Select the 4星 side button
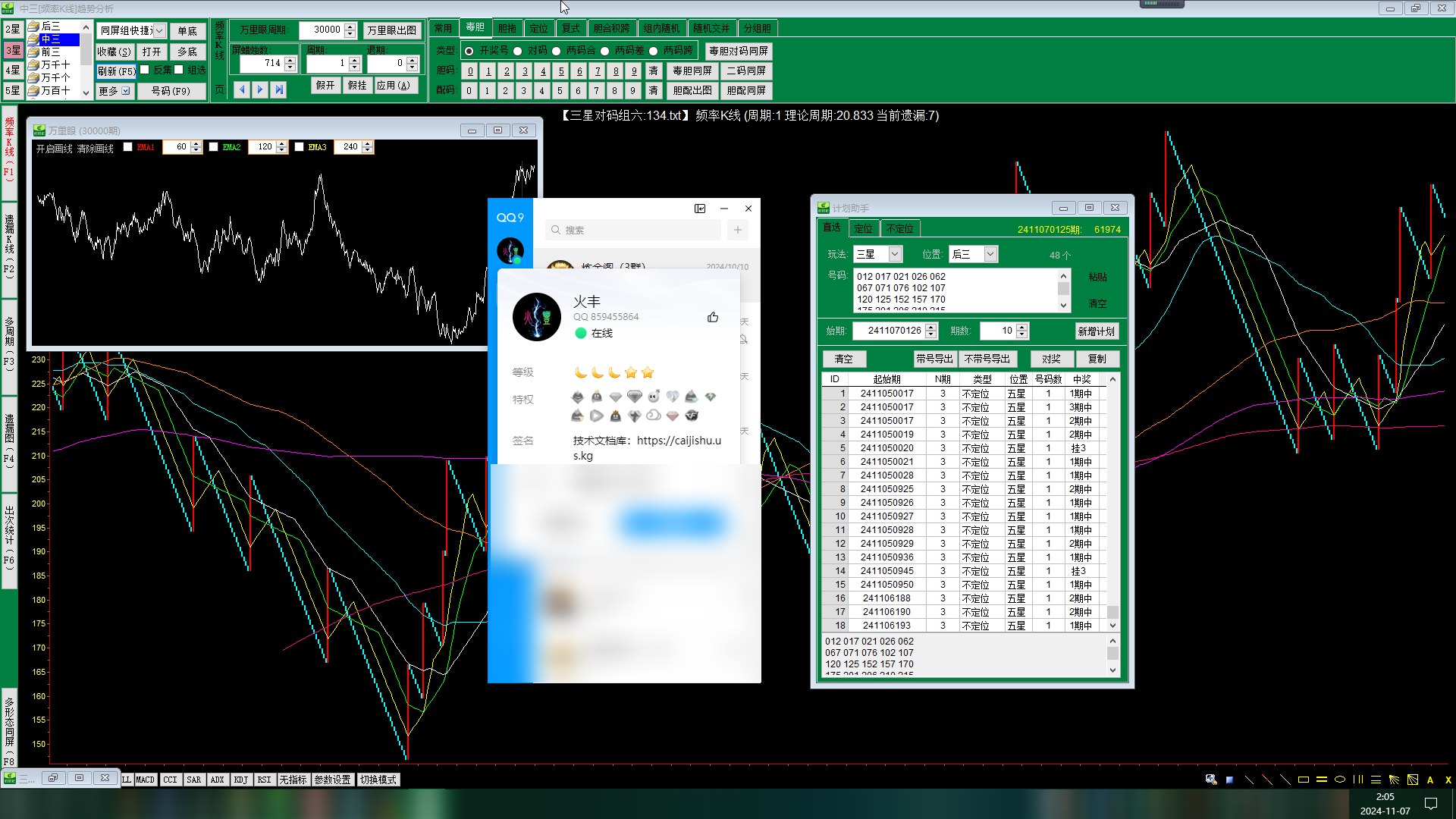The image size is (1456, 819). click(x=13, y=70)
